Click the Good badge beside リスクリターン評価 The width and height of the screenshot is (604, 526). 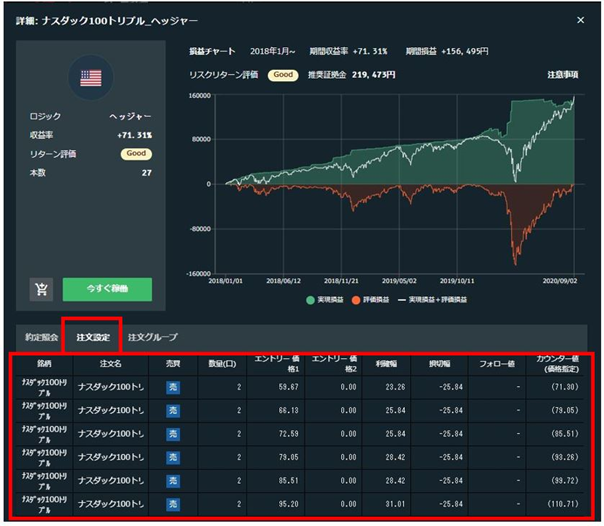(283, 75)
